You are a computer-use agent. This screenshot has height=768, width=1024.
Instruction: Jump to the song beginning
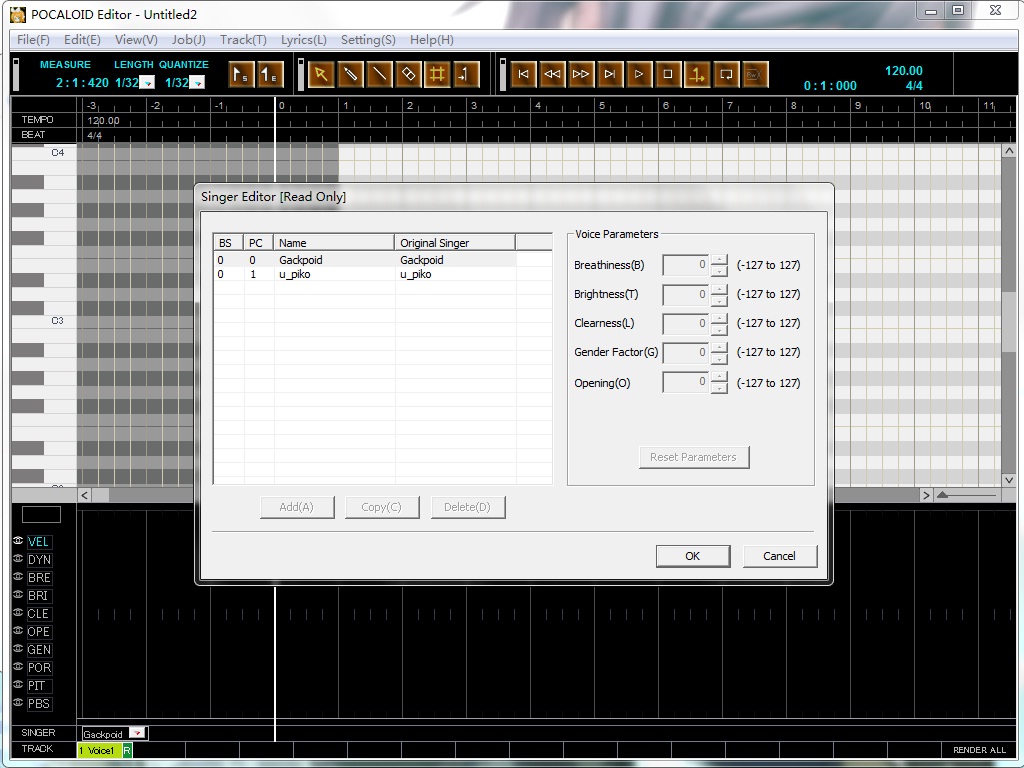pyautogui.click(x=523, y=74)
